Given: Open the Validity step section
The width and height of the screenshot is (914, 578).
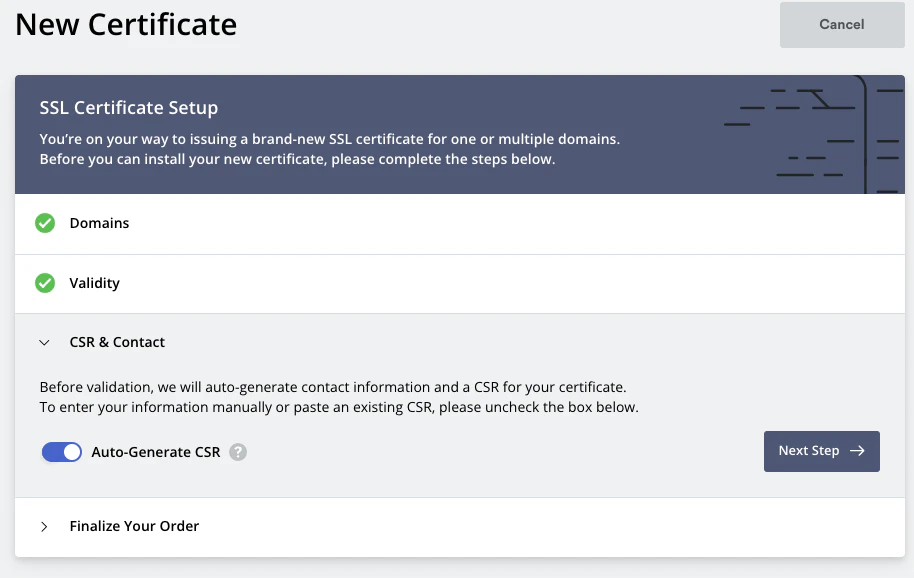Looking at the screenshot, I should [x=94, y=283].
